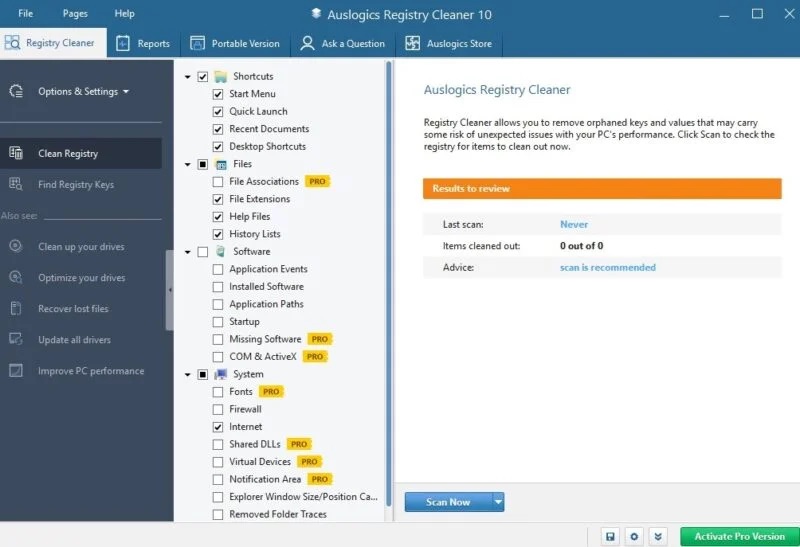
Task: Click the Find Registry Keys icon
Action: point(16,184)
